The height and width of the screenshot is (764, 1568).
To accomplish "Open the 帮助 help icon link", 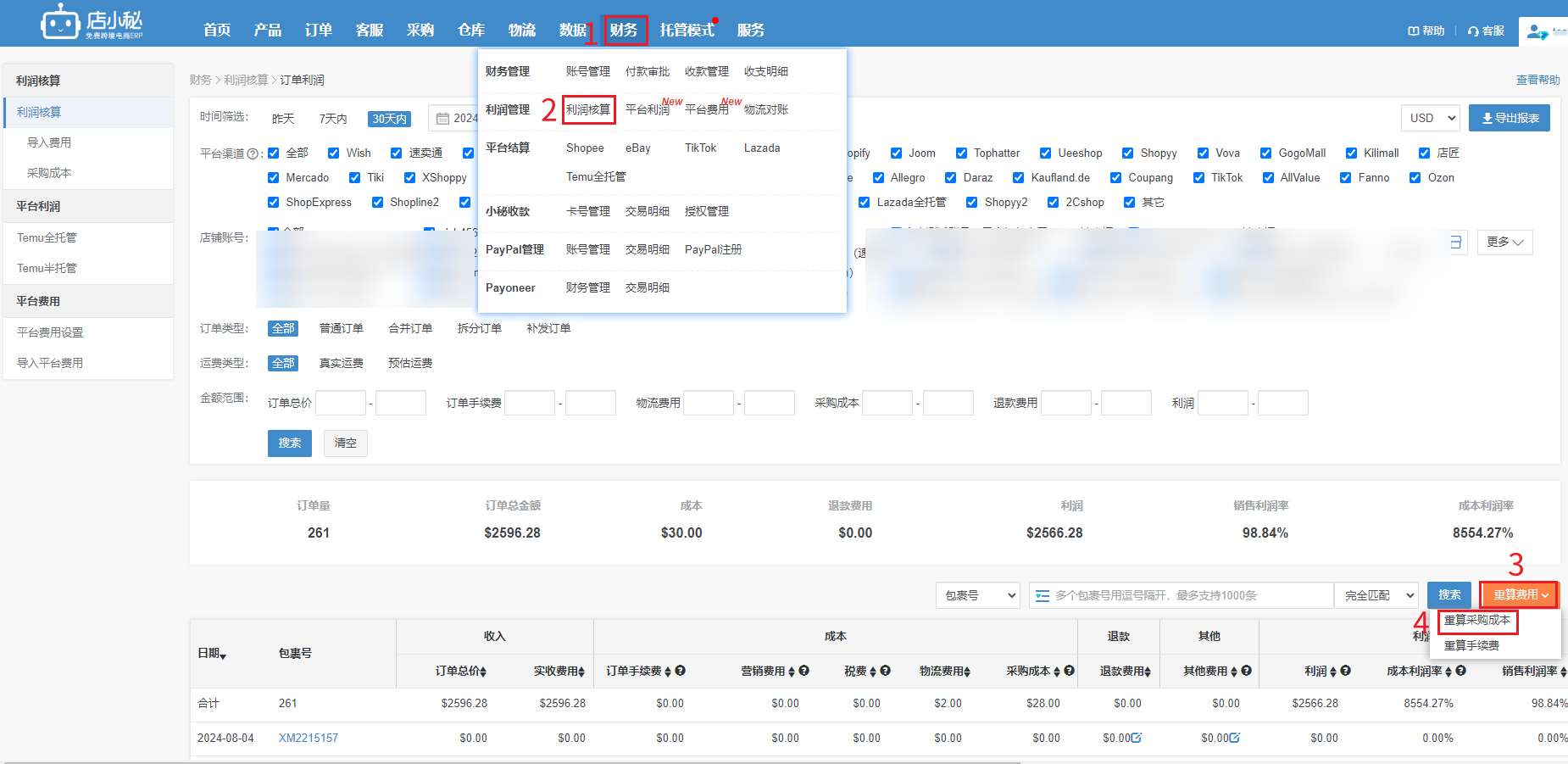I will click(x=1426, y=31).
